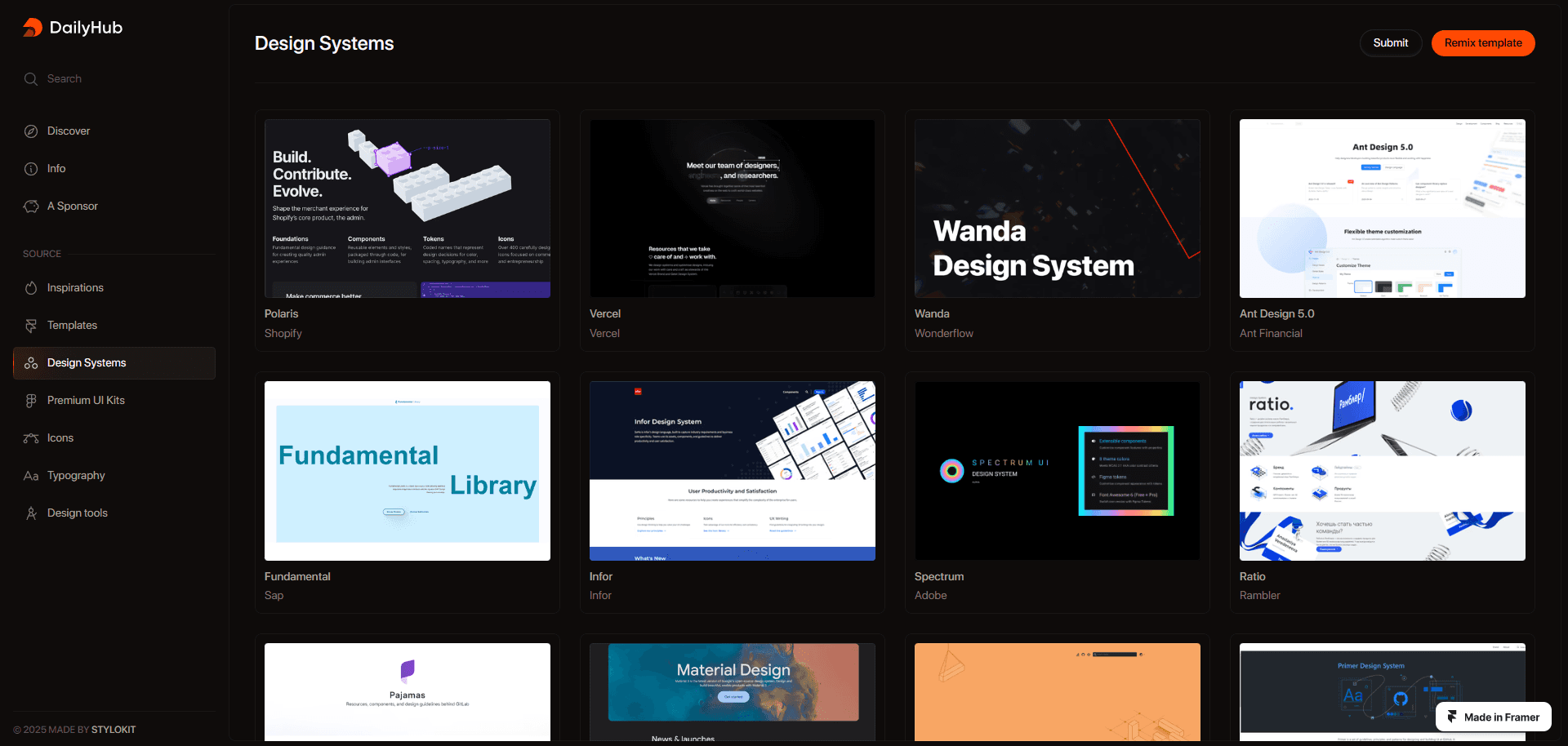Click the search magnifier icon
The width and height of the screenshot is (1568, 746).
(31, 79)
